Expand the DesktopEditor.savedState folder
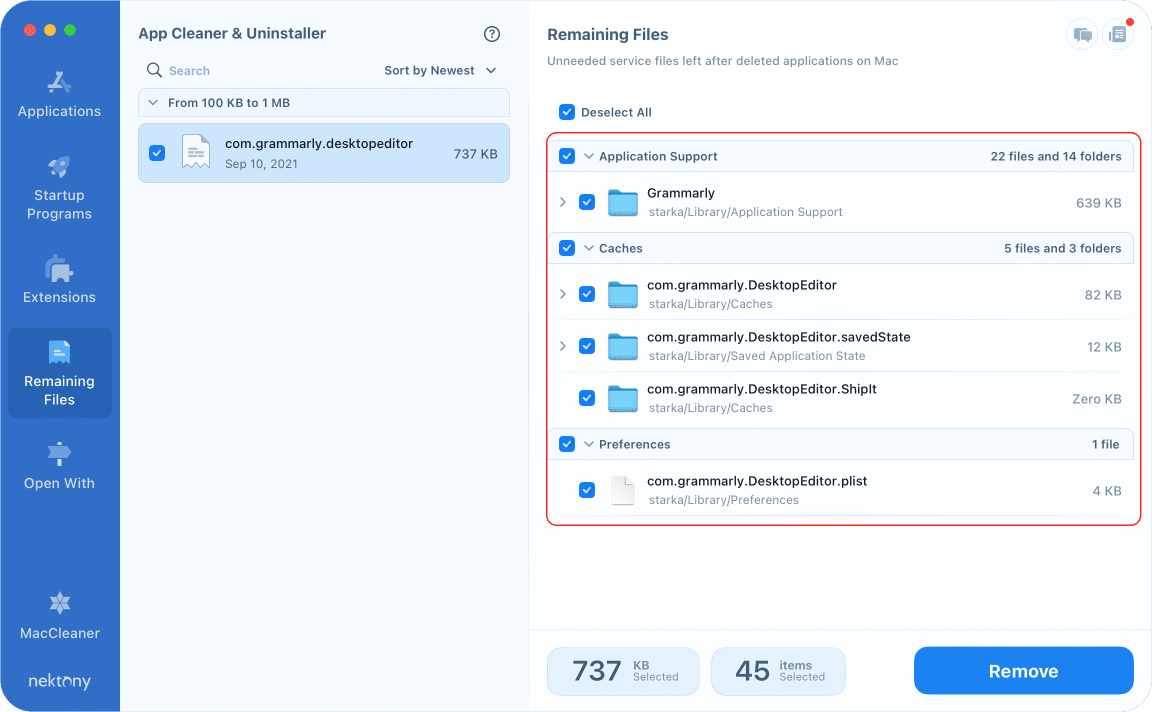The image size is (1152, 712). click(563, 346)
